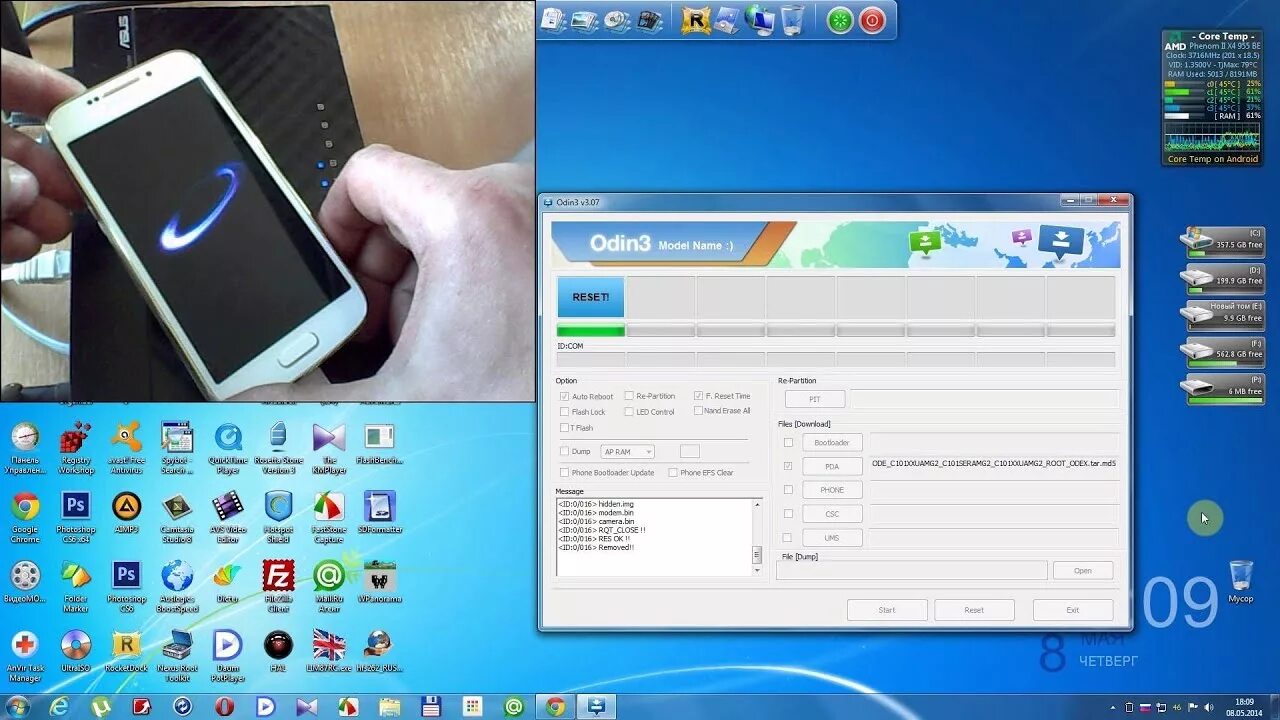Launch Daum PotPlayer desktop icon
The image size is (1280, 720).
(228, 657)
